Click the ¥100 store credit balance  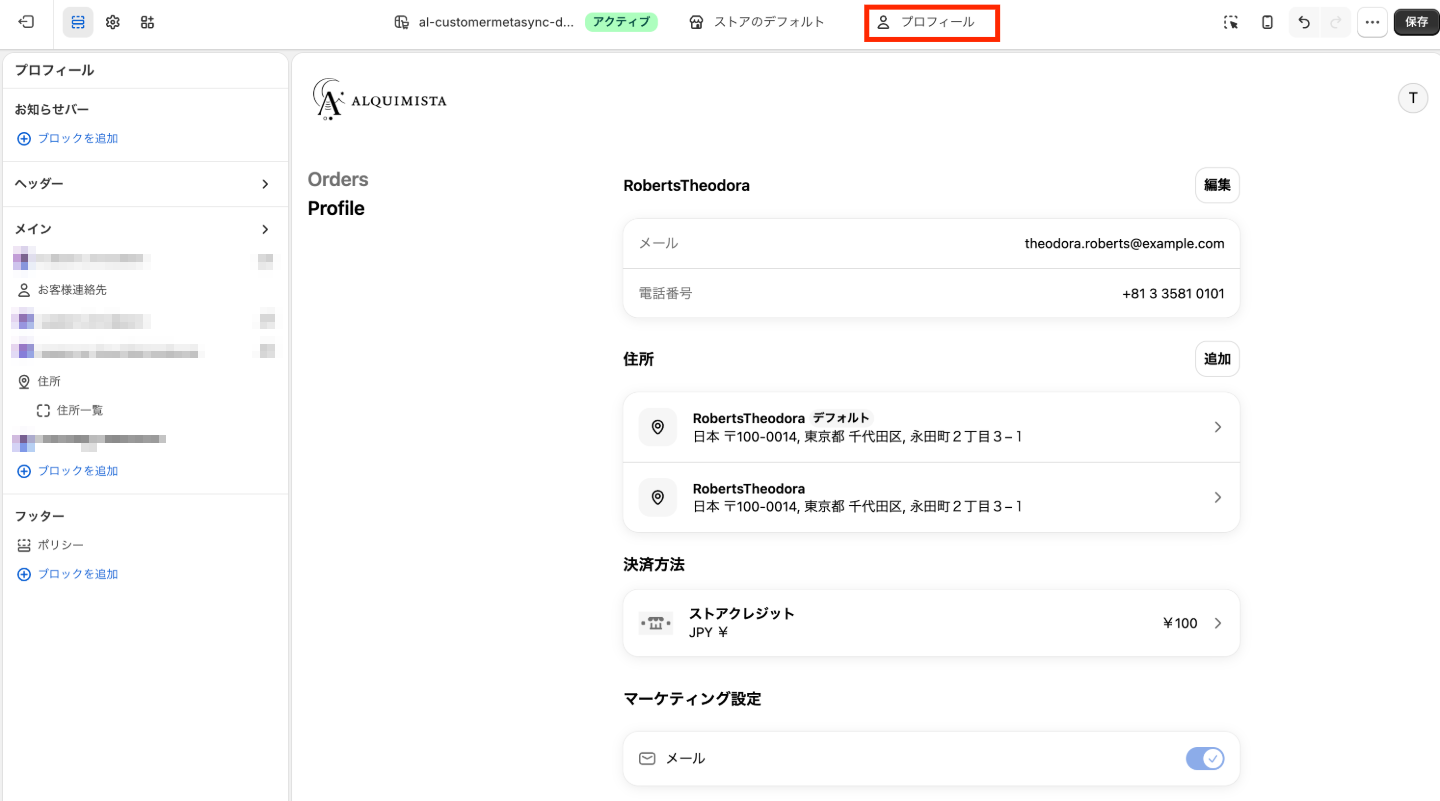point(1180,623)
